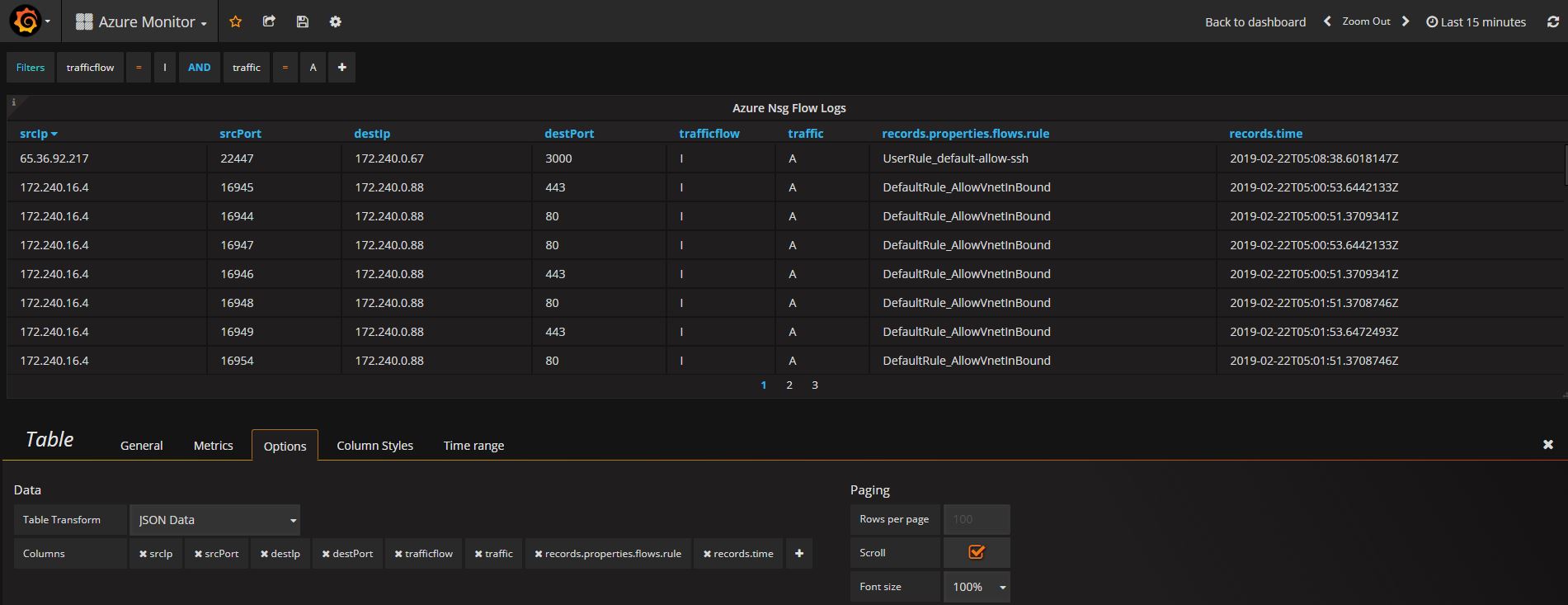Change the traffic filter operator
This screenshot has height=605, width=1568.
[285, 68]
